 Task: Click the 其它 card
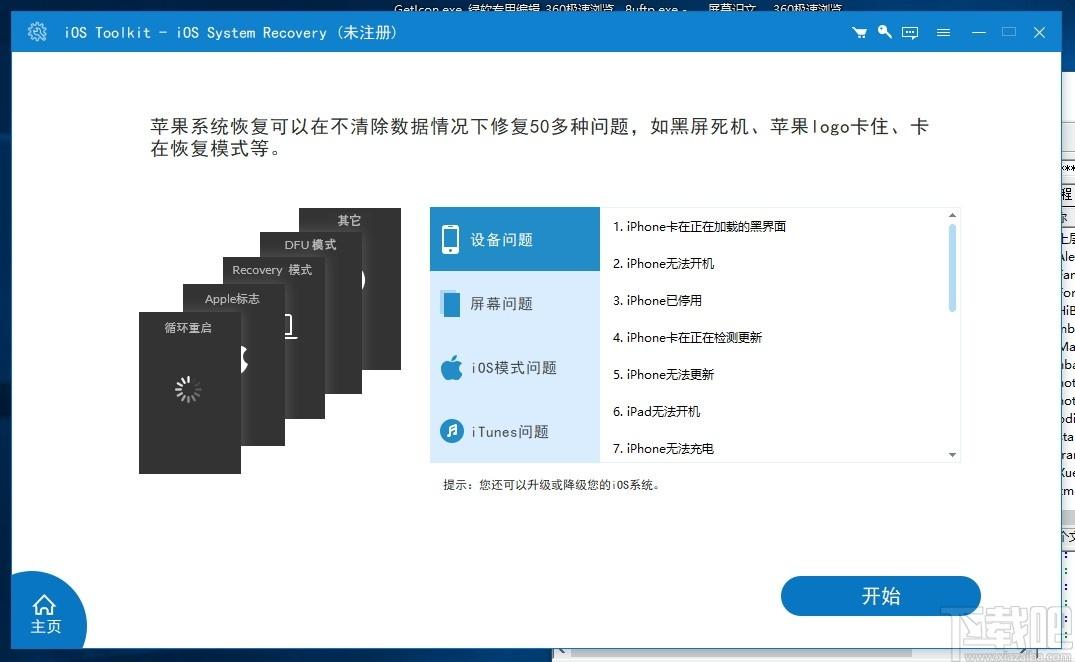tap(349, 220)
